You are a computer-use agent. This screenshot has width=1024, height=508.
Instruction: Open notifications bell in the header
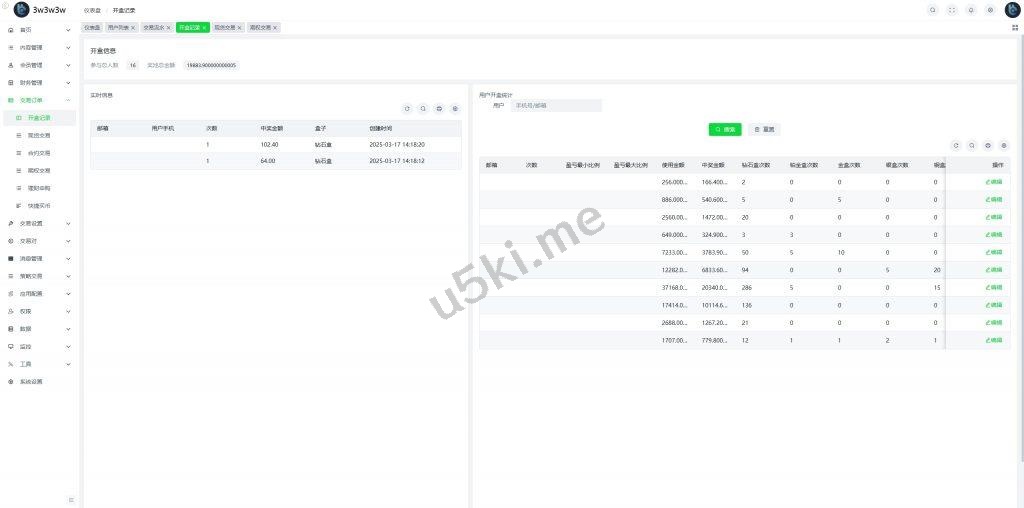pyautogui.click(x=971, y=10)
